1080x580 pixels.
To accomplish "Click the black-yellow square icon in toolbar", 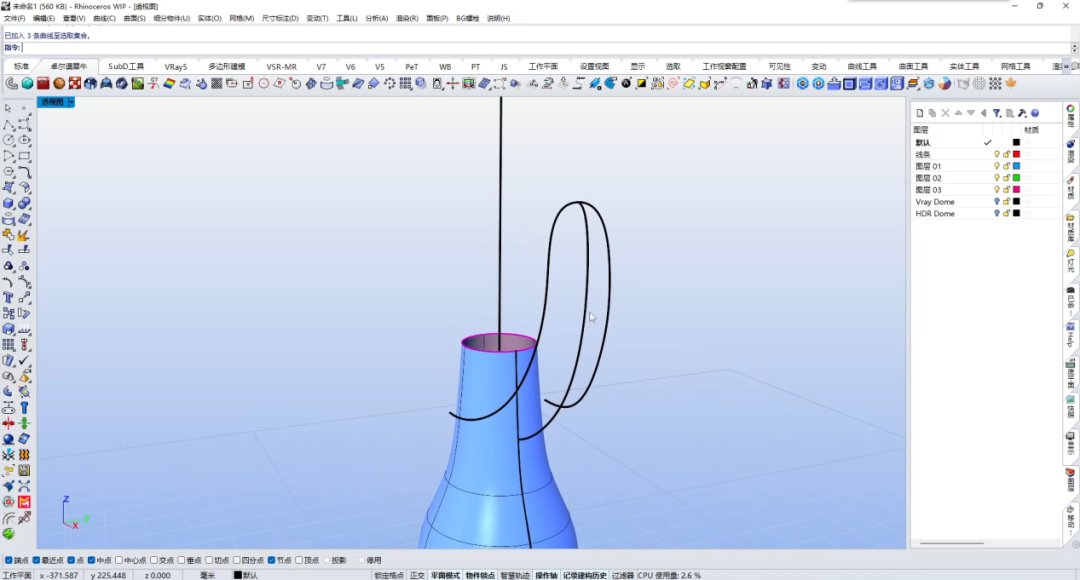I will [641, 83].
